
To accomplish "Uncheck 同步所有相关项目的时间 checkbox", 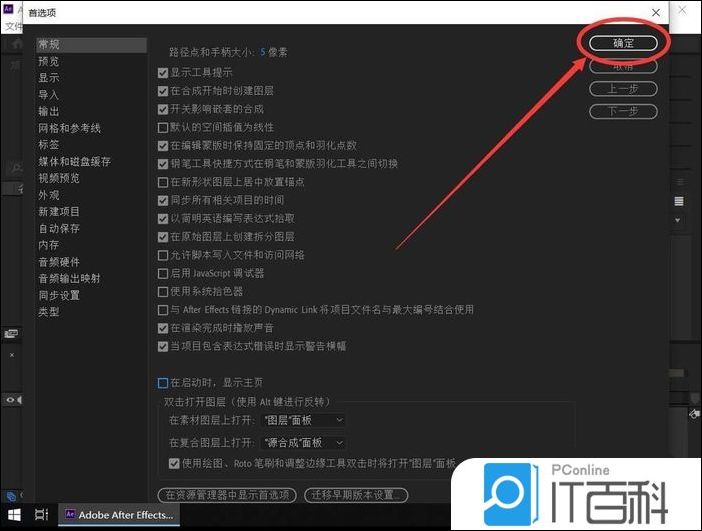I will 163,201.
